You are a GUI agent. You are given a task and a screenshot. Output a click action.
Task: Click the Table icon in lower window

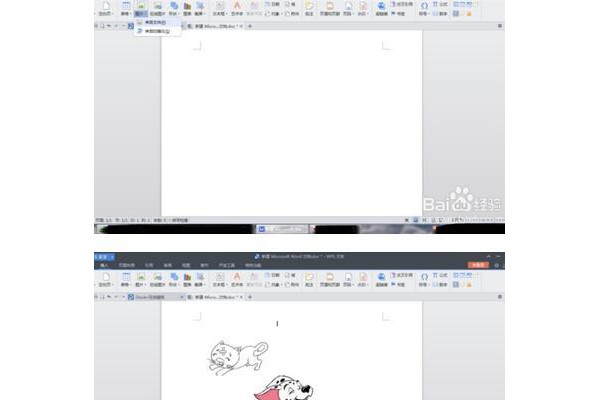126,277
